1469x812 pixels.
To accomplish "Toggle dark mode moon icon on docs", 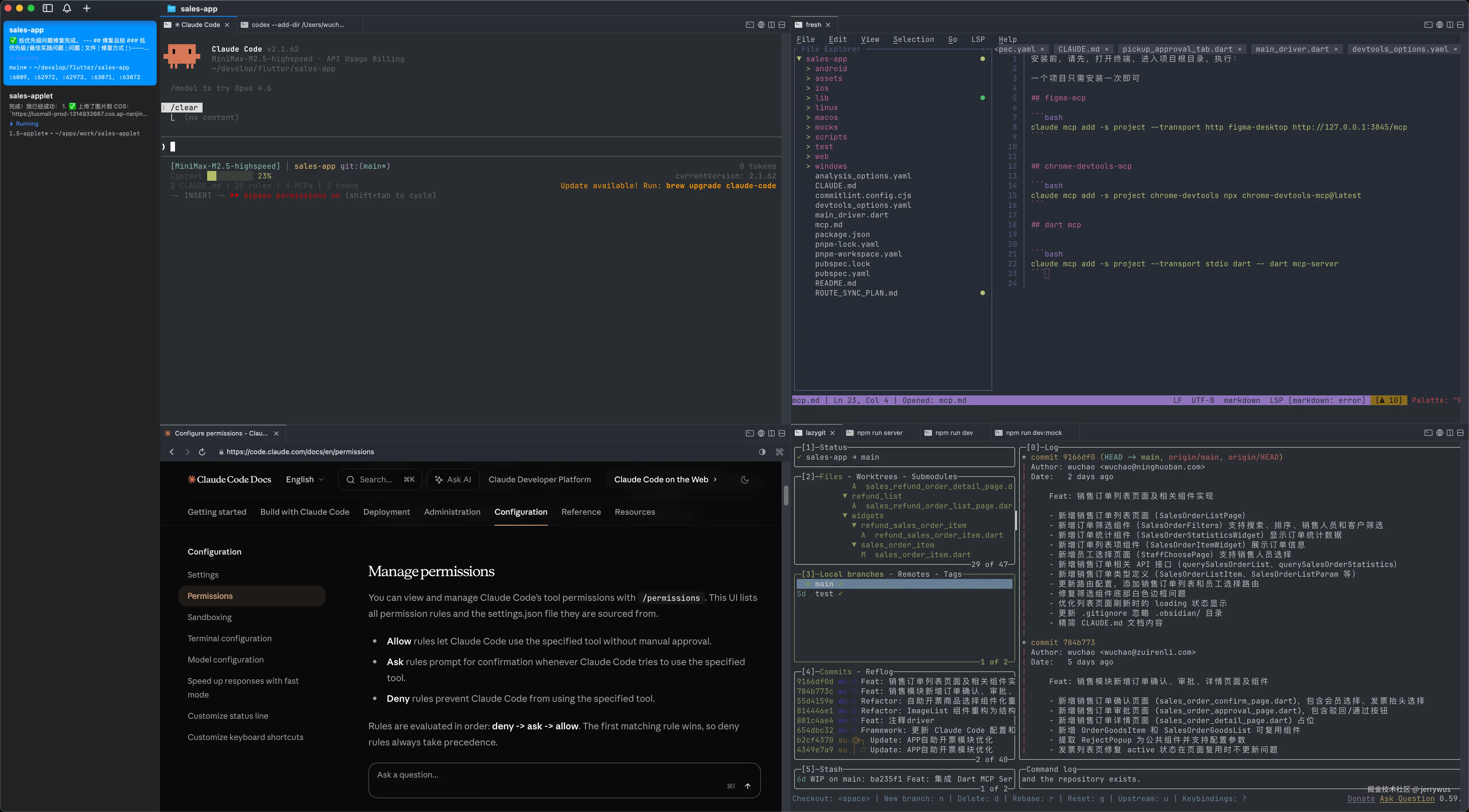I will click(x=744, y=479).
